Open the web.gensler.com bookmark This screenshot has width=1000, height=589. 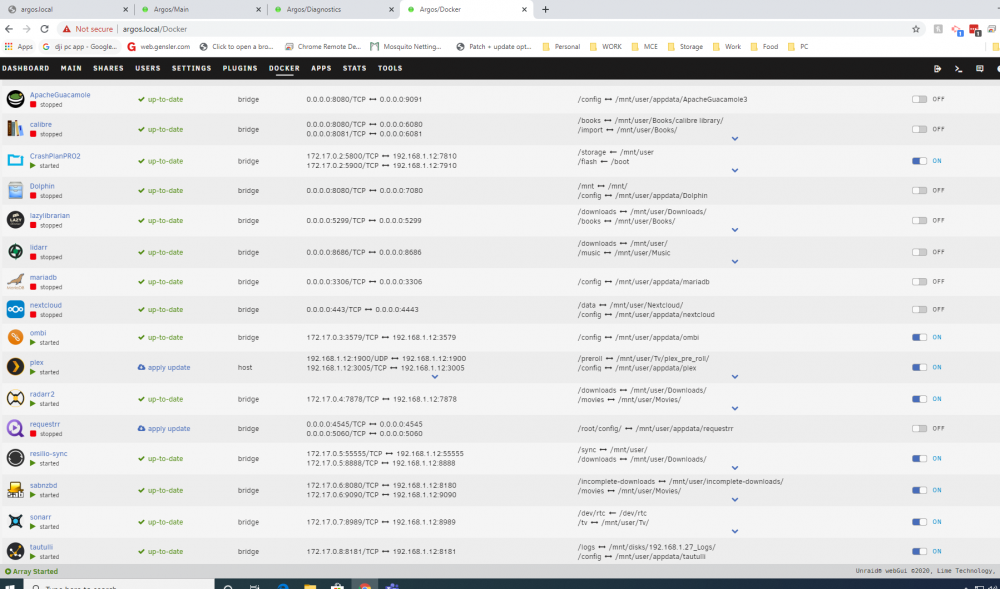(x=159, y=47)
